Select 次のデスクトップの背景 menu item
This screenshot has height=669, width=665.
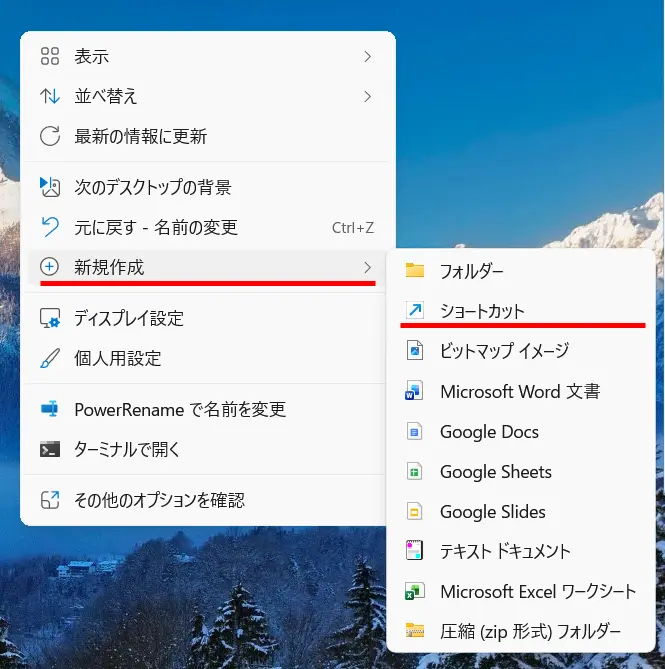(x=208, y=187)
